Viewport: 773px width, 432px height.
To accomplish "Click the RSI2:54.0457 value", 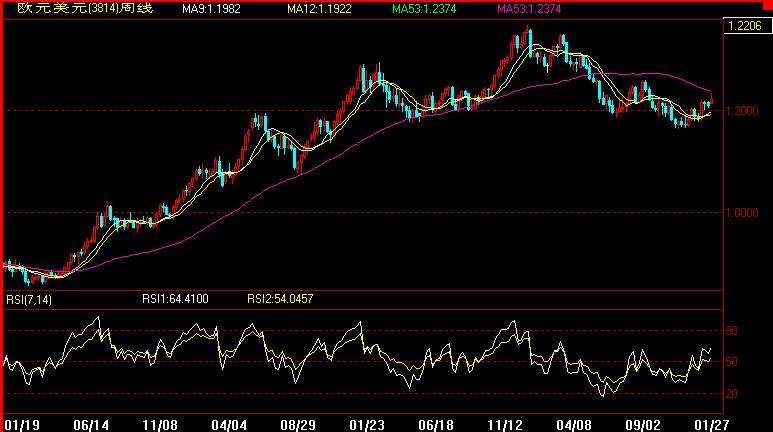I will 280,299.
